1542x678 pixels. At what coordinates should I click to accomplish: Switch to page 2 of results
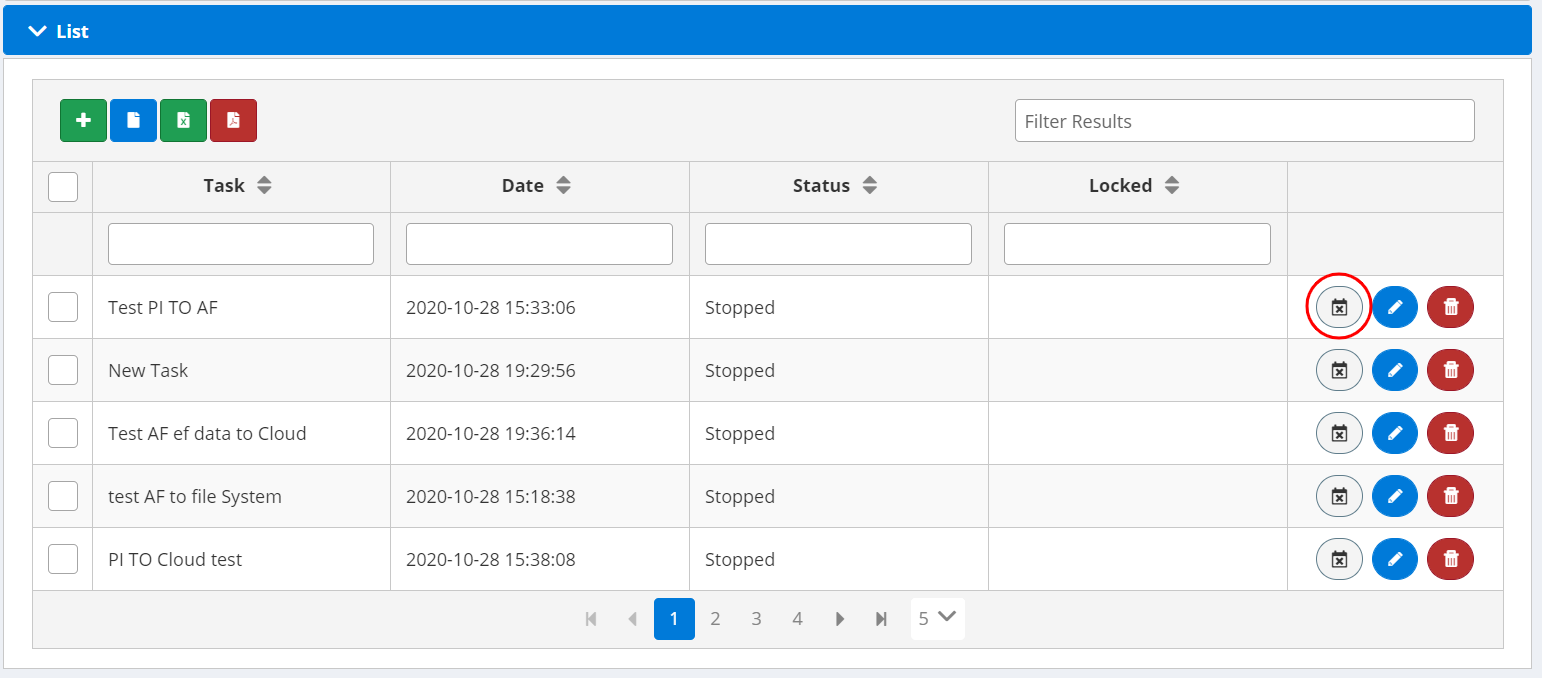715,619
